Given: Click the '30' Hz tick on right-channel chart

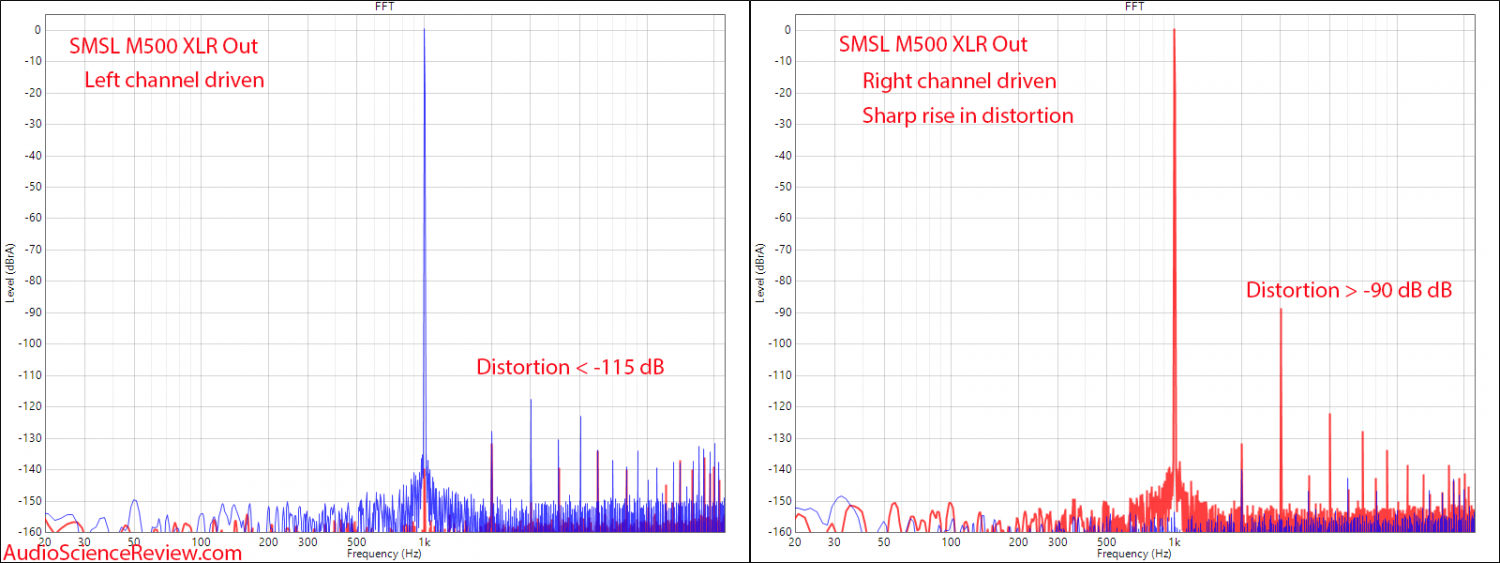Looking at the screenshot, I should click(x=835, y=542).
